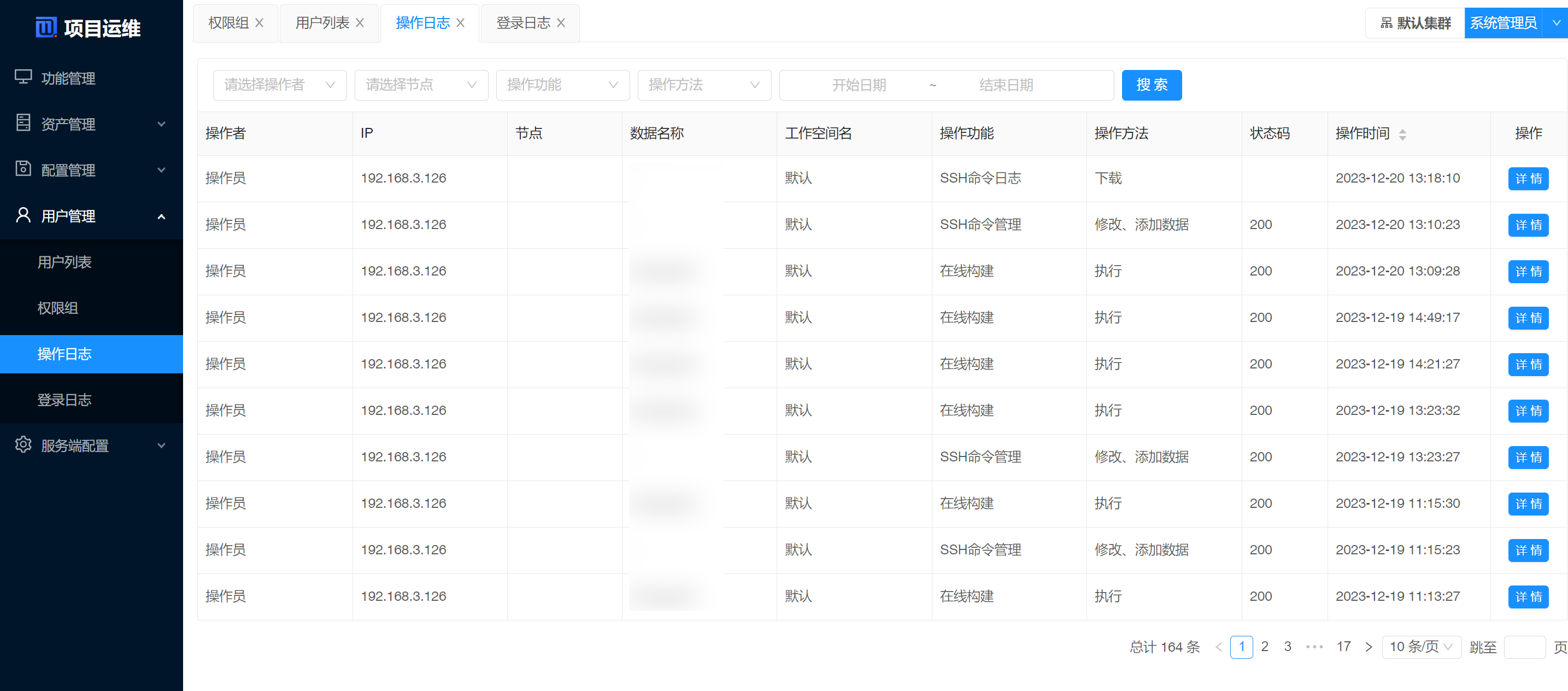Open the 10 条/页 page size selector
Screen dimensions: 1568x691
coord(1422,647)
